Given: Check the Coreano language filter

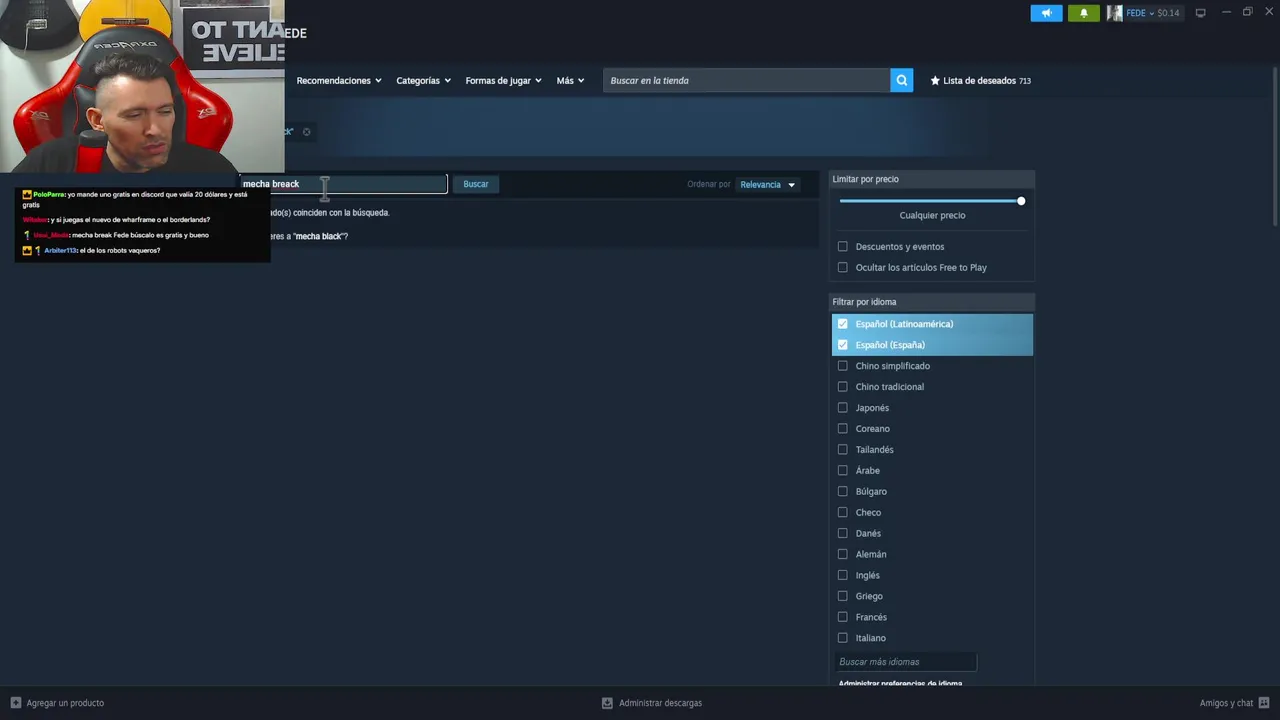Looking at the screenshot, I should click(x=842, y=429).
